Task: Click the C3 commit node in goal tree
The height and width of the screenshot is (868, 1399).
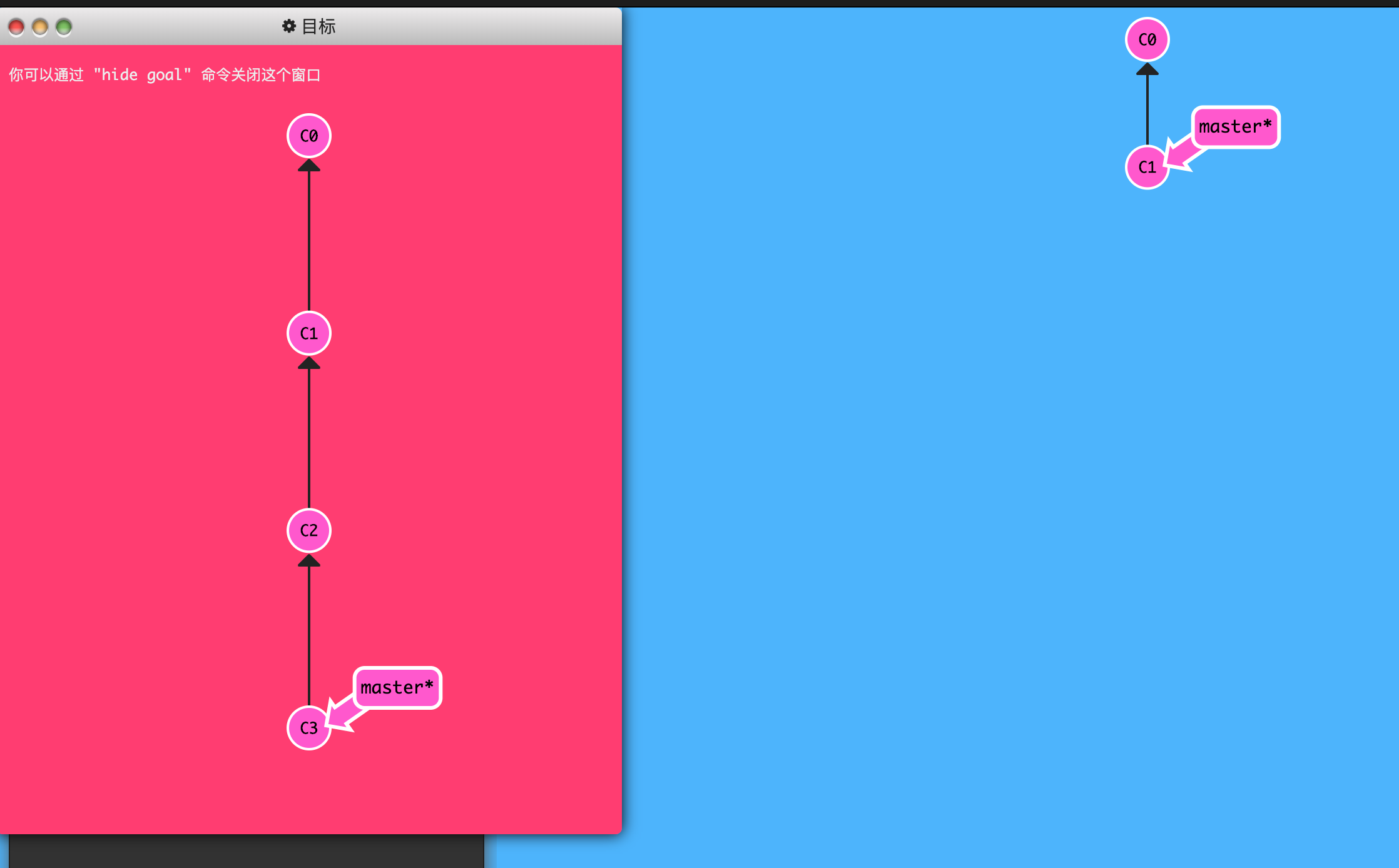Action: pos(308,728)
